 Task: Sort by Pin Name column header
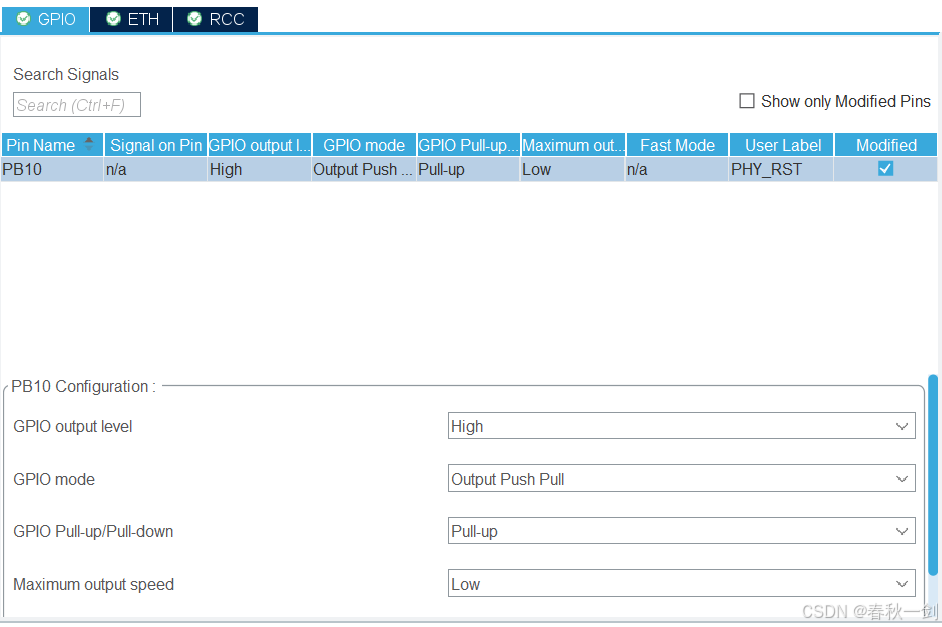[52, 145]
